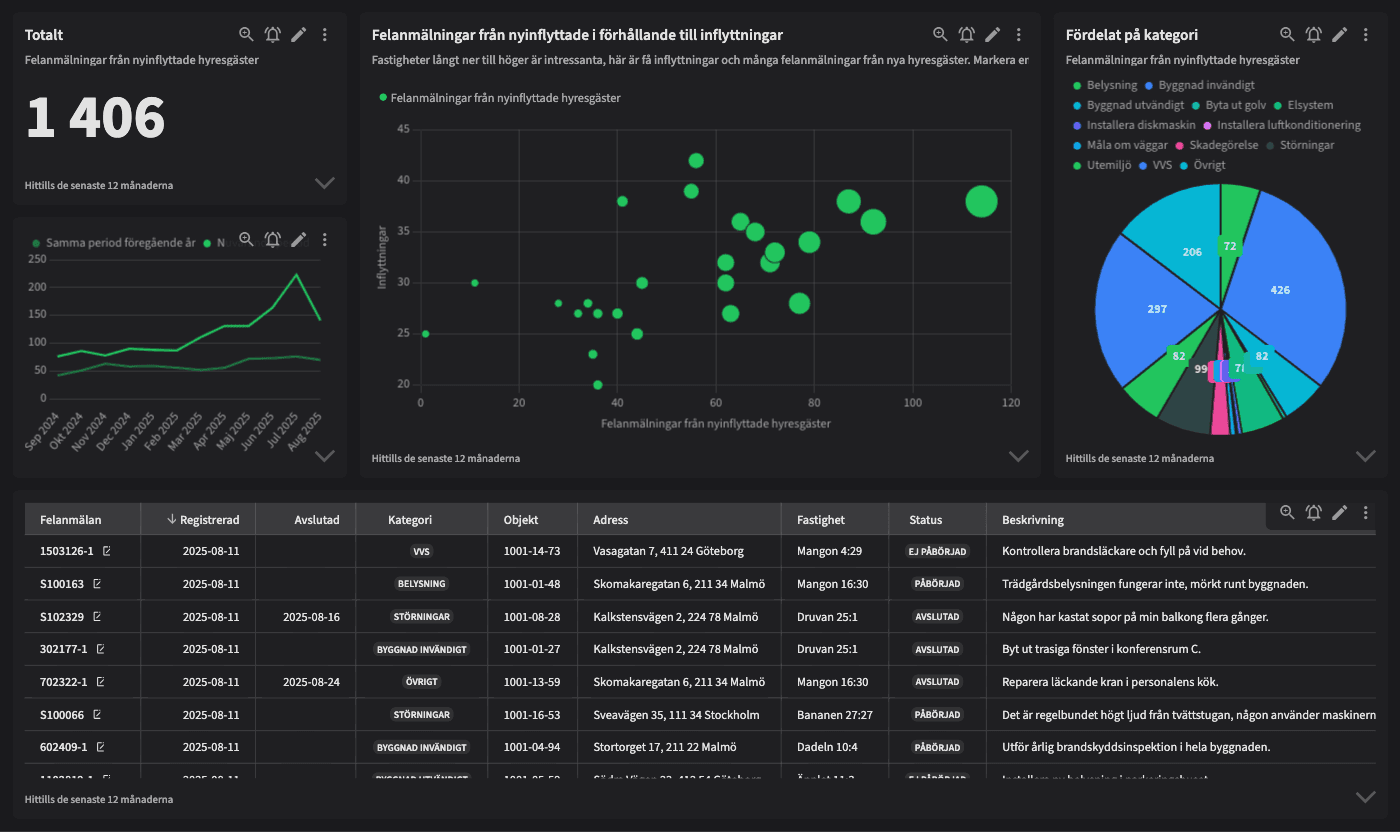Open three-dot menu of Fördelat på kategori

[x=1365, y=35]
